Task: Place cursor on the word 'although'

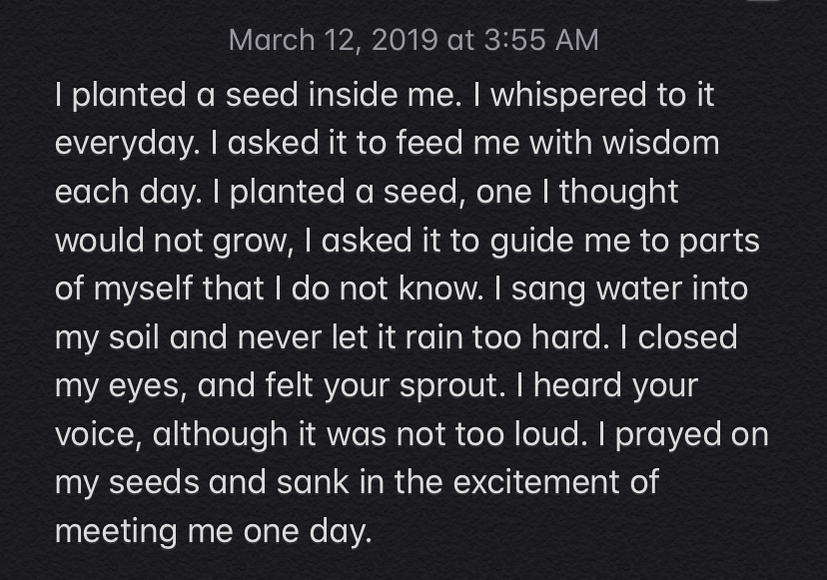Action: pos(220,436)
